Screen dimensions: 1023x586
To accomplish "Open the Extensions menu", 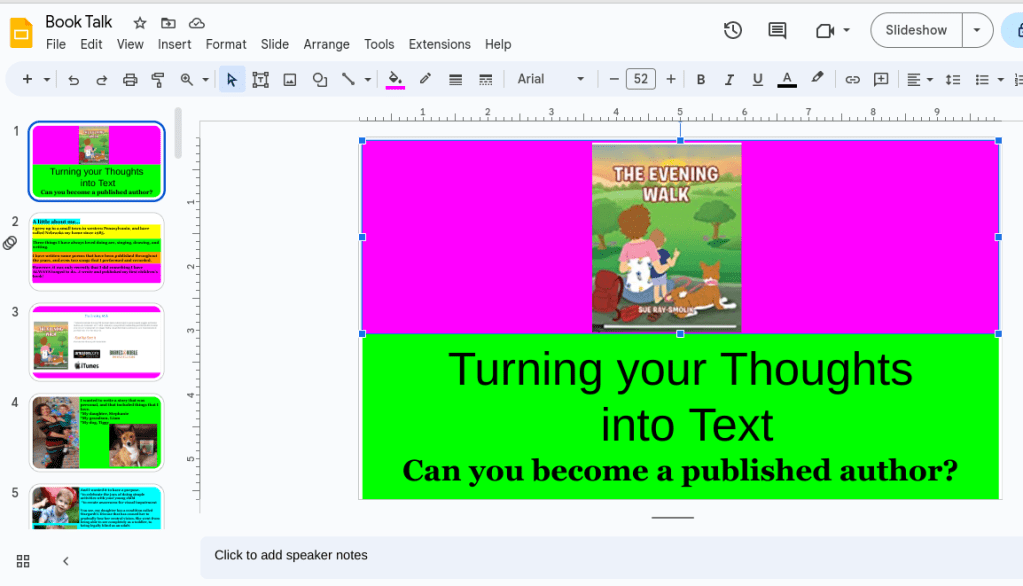I will pyautogui.click(x=439, y=44).
